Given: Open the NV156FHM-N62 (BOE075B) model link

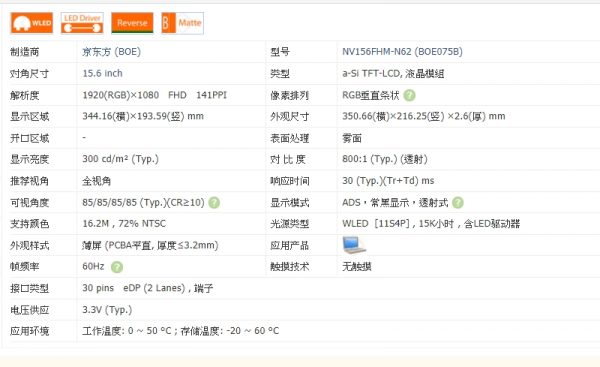Looking at the screenshot, I should coord(402,52).
